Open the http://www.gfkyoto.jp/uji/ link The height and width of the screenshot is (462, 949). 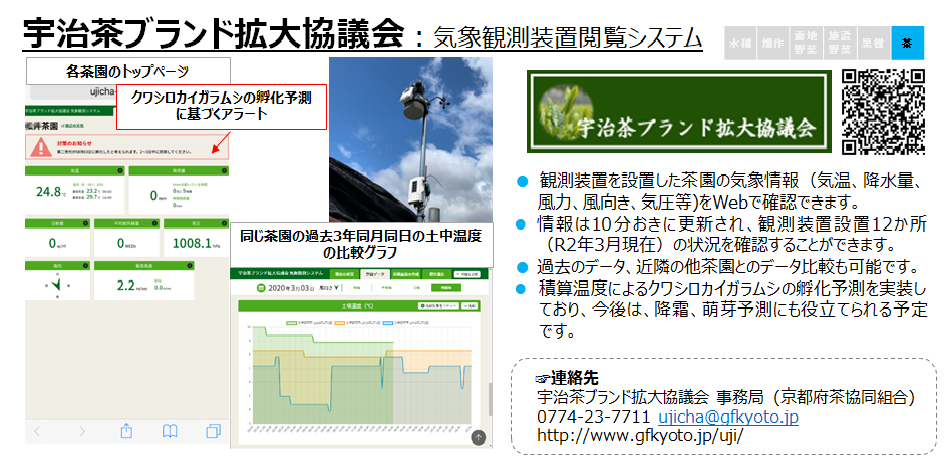(640, 435)
